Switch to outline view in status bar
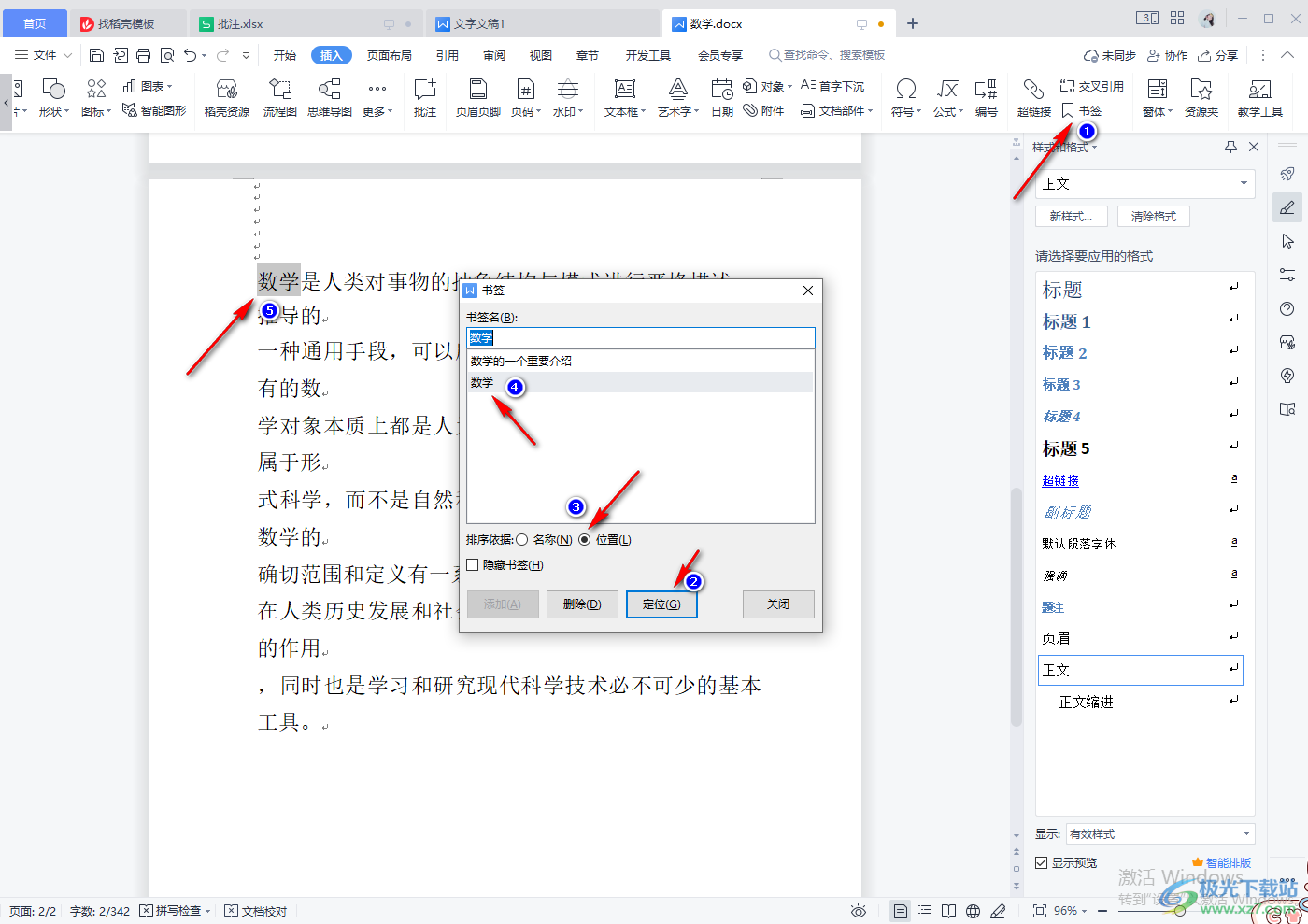 (x=925, y=911)
